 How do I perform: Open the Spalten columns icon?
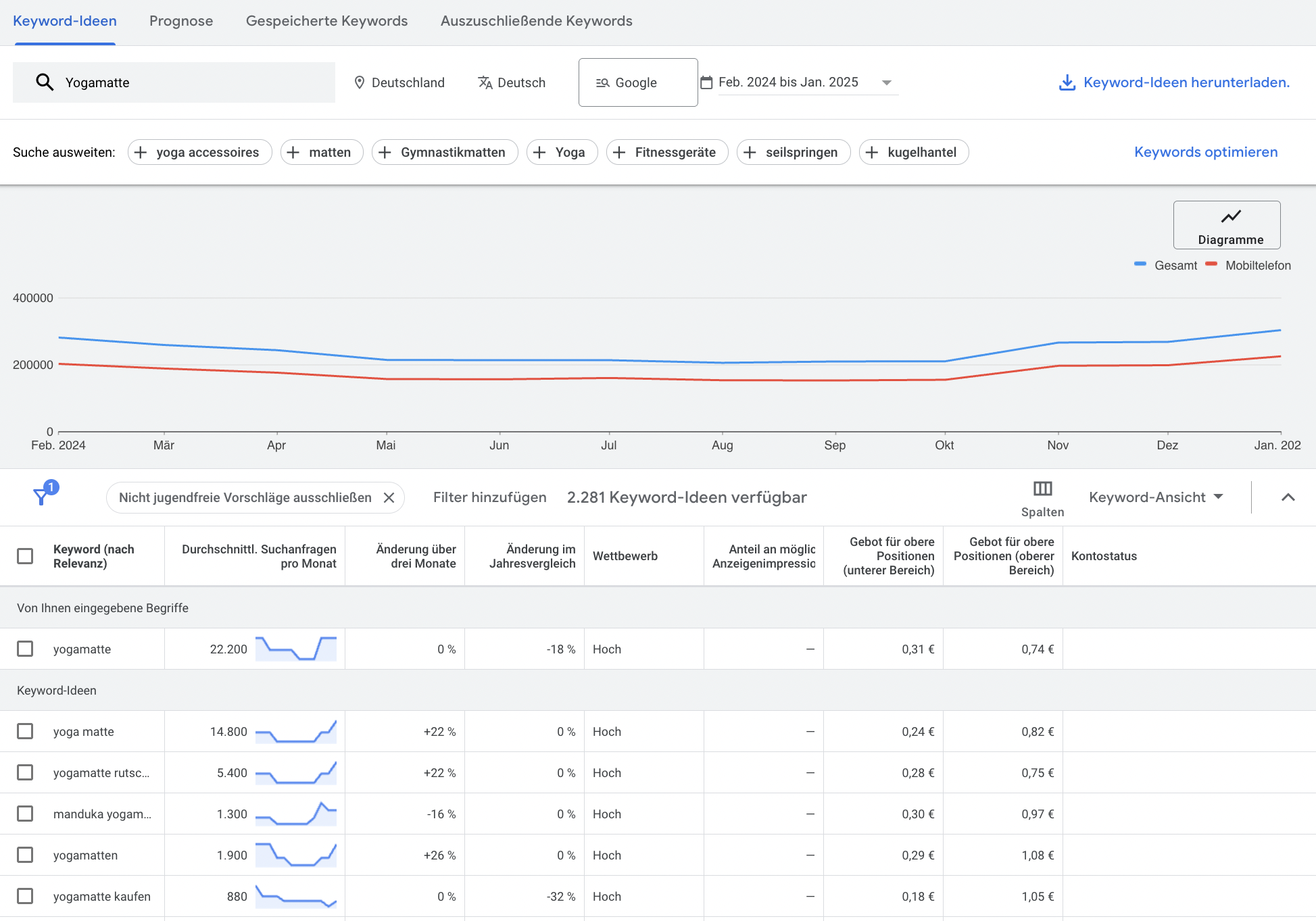(x=1042, y=489)
